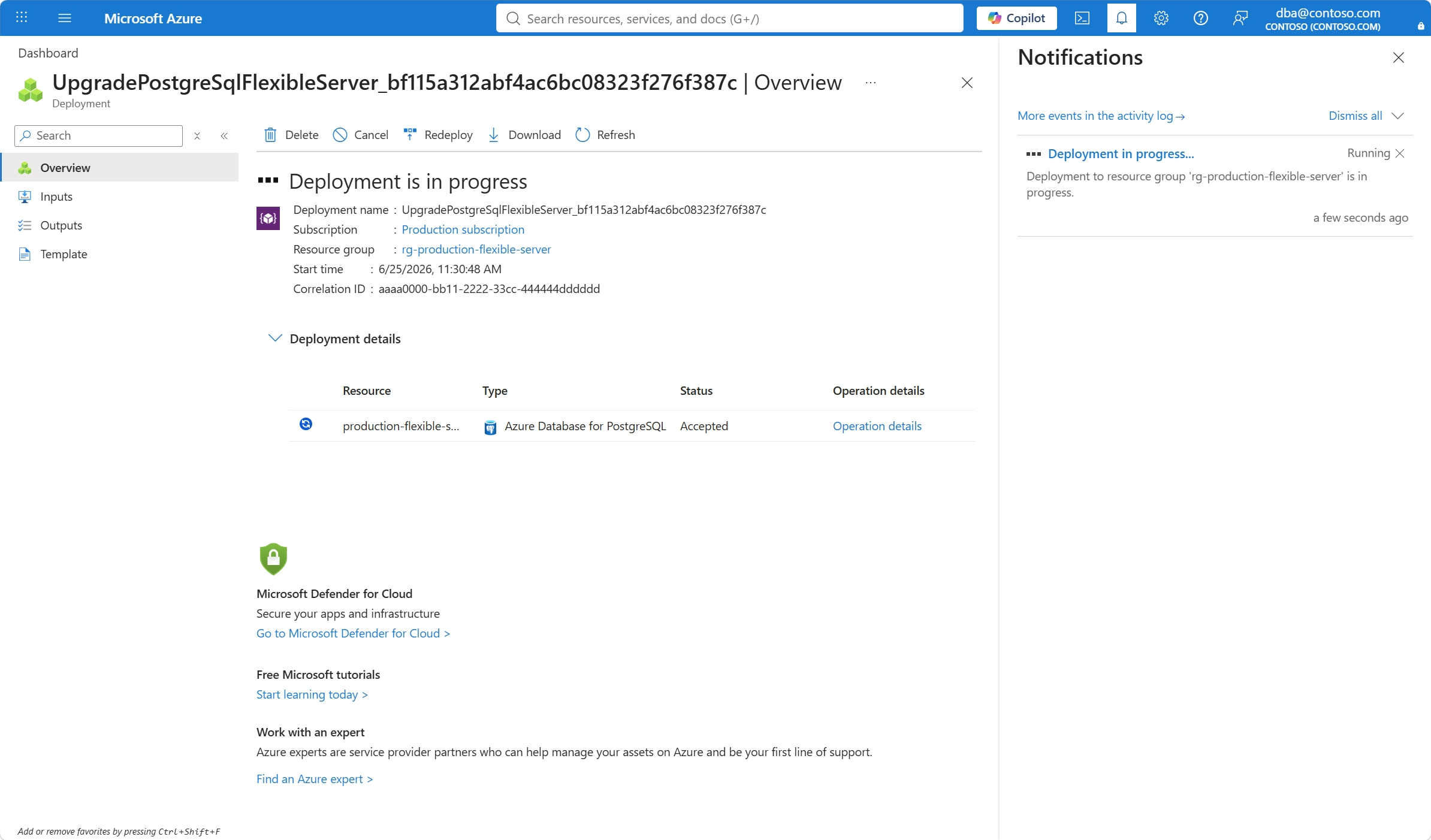Image resolution: width=1431 pixels, height=840 pixels.
Task: Click the feedback icon in top bar
Action: click(x=1240, y=18)
